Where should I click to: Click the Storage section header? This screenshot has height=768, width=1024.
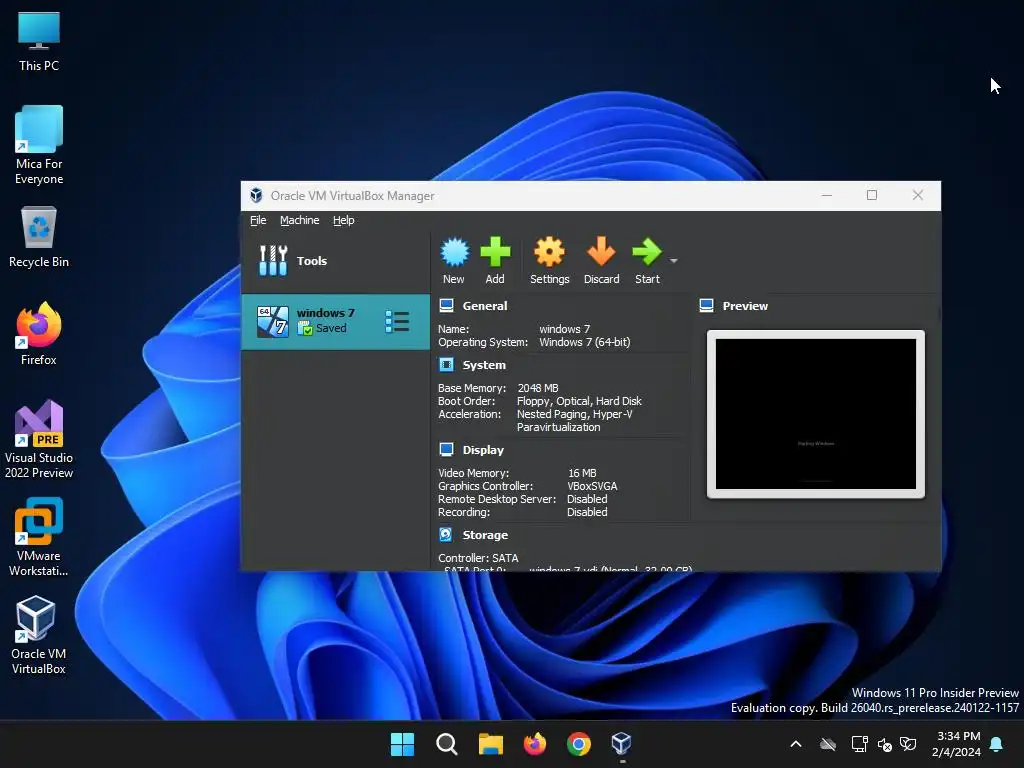tap(485, 535)
